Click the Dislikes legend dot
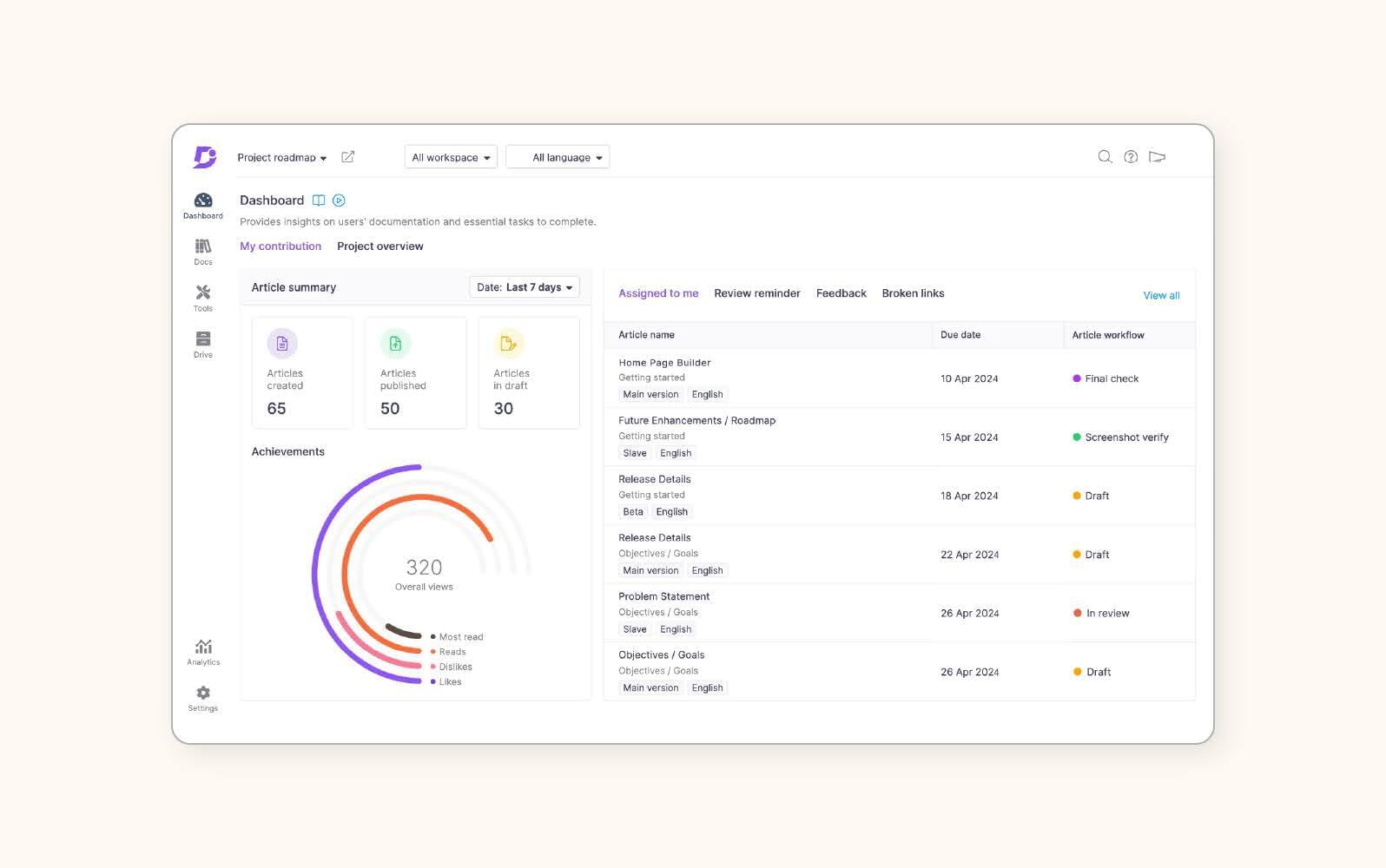 433,667
